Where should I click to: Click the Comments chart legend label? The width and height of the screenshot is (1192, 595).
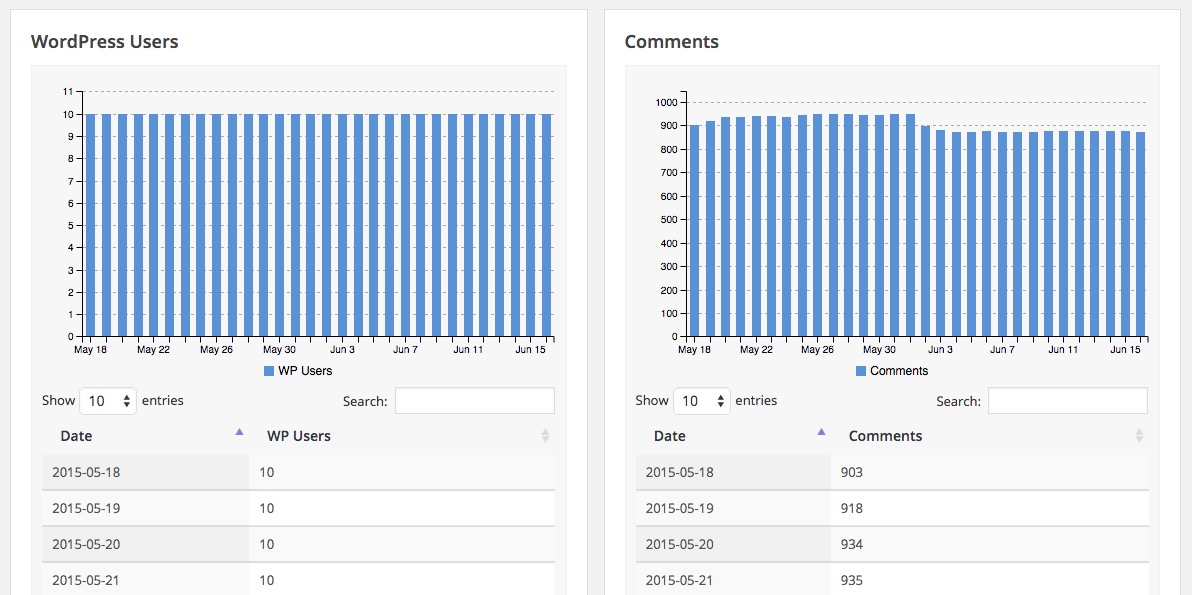(x=899, y=371)
